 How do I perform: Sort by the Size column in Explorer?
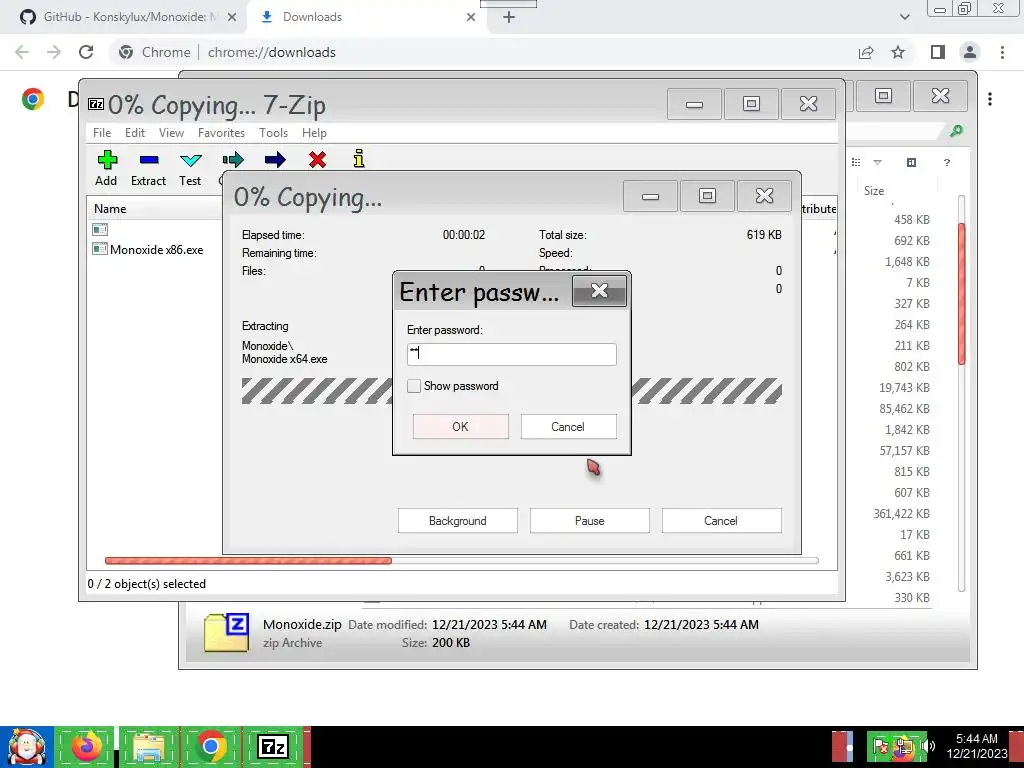pyautogui.click(x=874, y=191)
